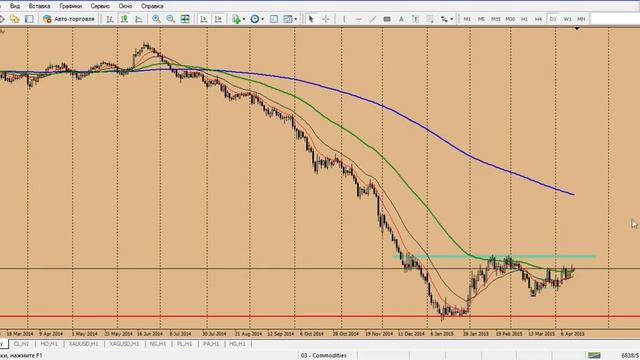The height and width of the screenshot is (360, 640).
Task: Switch to H4 timeframe
Action: pos(538,19)
